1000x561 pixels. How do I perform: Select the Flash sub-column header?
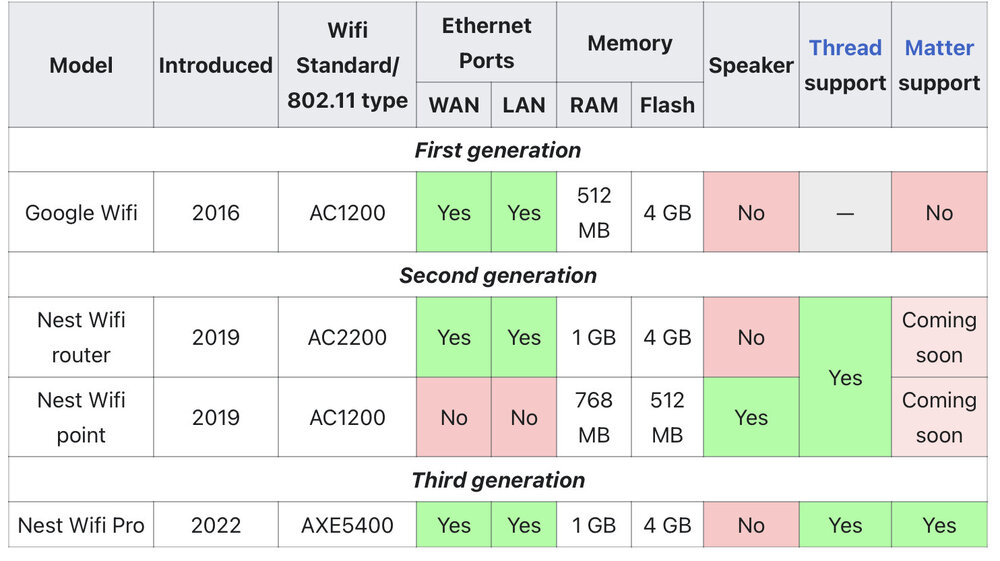pyautogui.click(x=667, y=104)
